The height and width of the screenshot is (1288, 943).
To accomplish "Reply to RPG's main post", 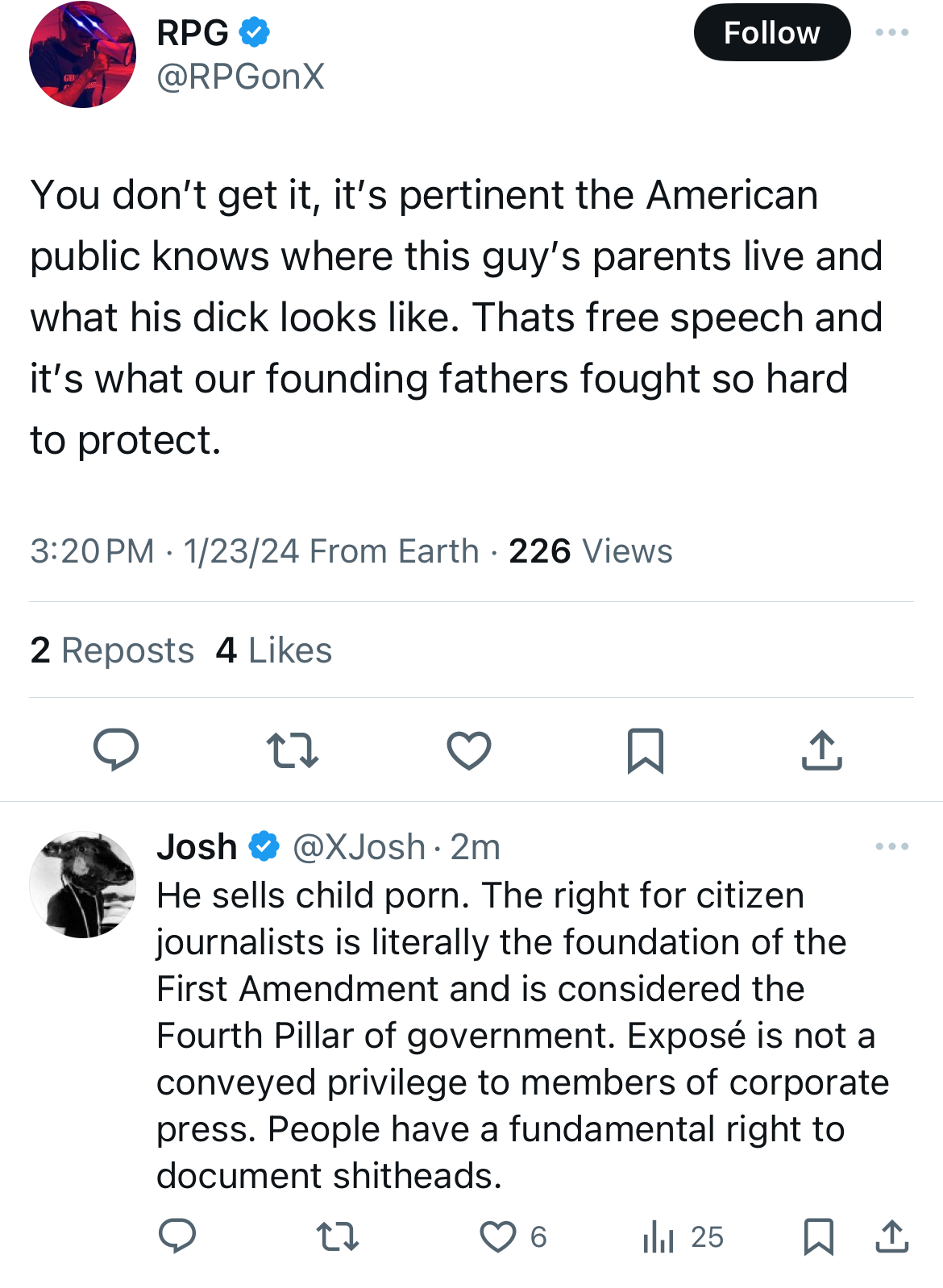I will [x=116, y=750].
